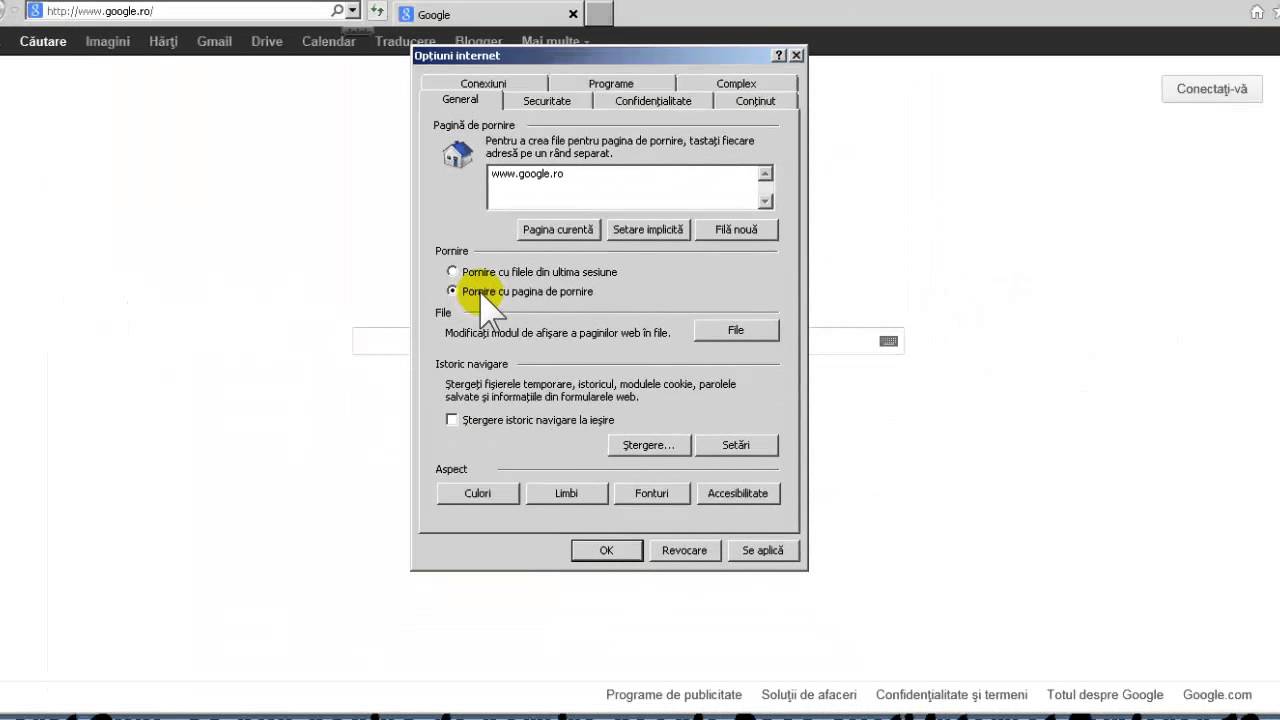
Task: Click the 'Setare implicită' button
Action: (648, 230)
